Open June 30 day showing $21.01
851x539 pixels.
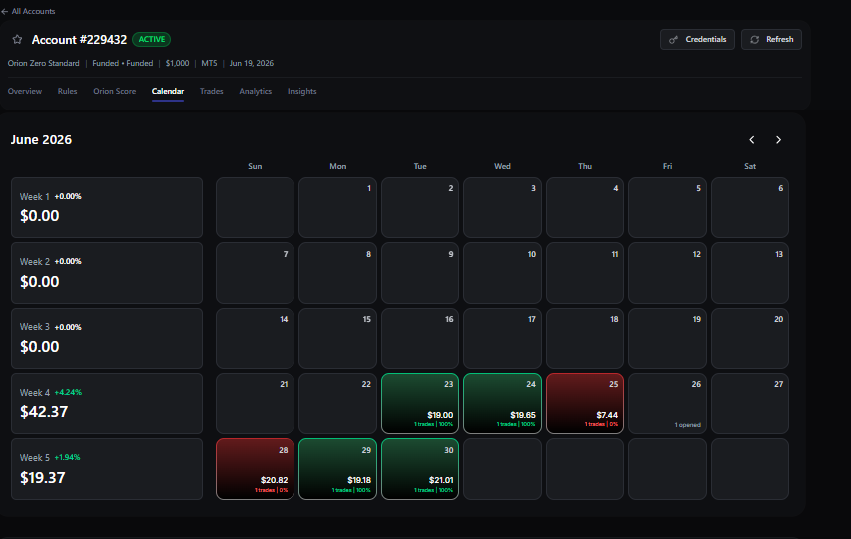(x=420, y=469)
